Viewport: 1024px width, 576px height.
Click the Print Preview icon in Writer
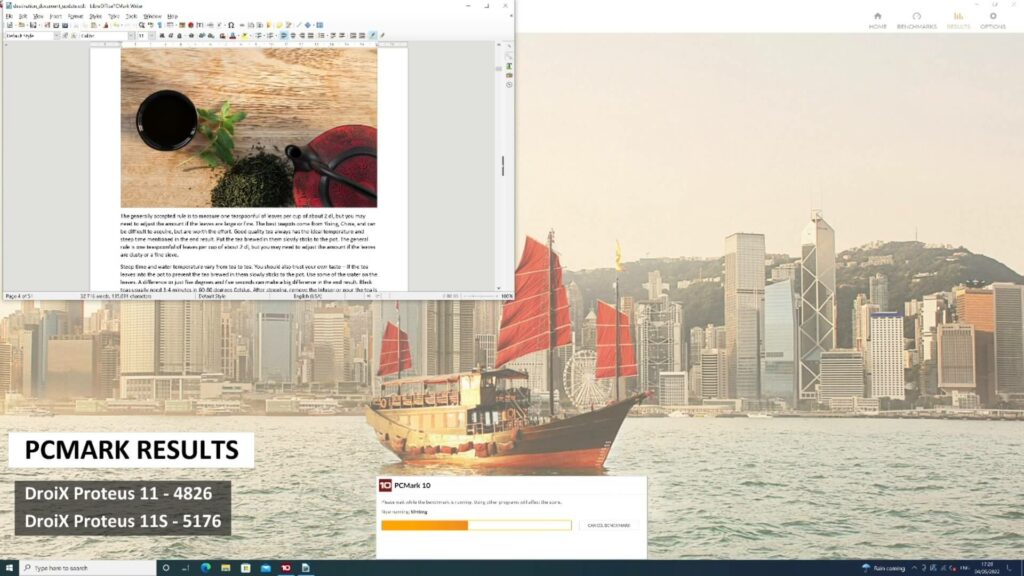click(65, 25)
